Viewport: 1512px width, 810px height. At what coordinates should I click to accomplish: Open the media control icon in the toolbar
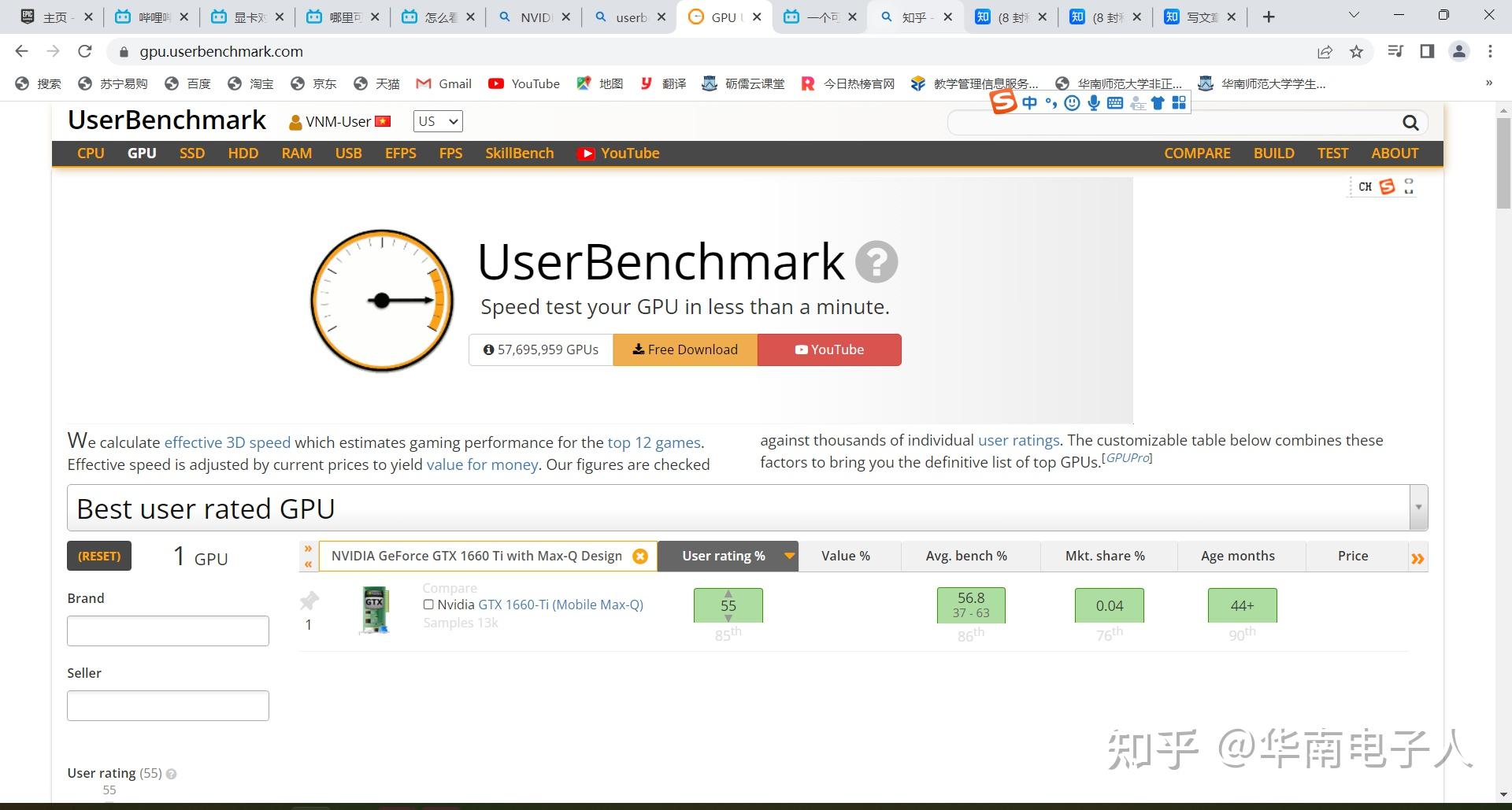[x=1395, y=51]
